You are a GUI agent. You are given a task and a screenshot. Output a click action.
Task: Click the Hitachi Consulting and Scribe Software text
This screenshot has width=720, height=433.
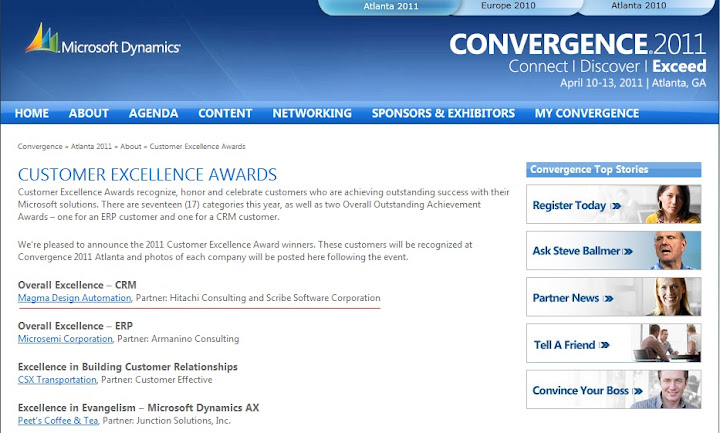[x=275, y=298]
